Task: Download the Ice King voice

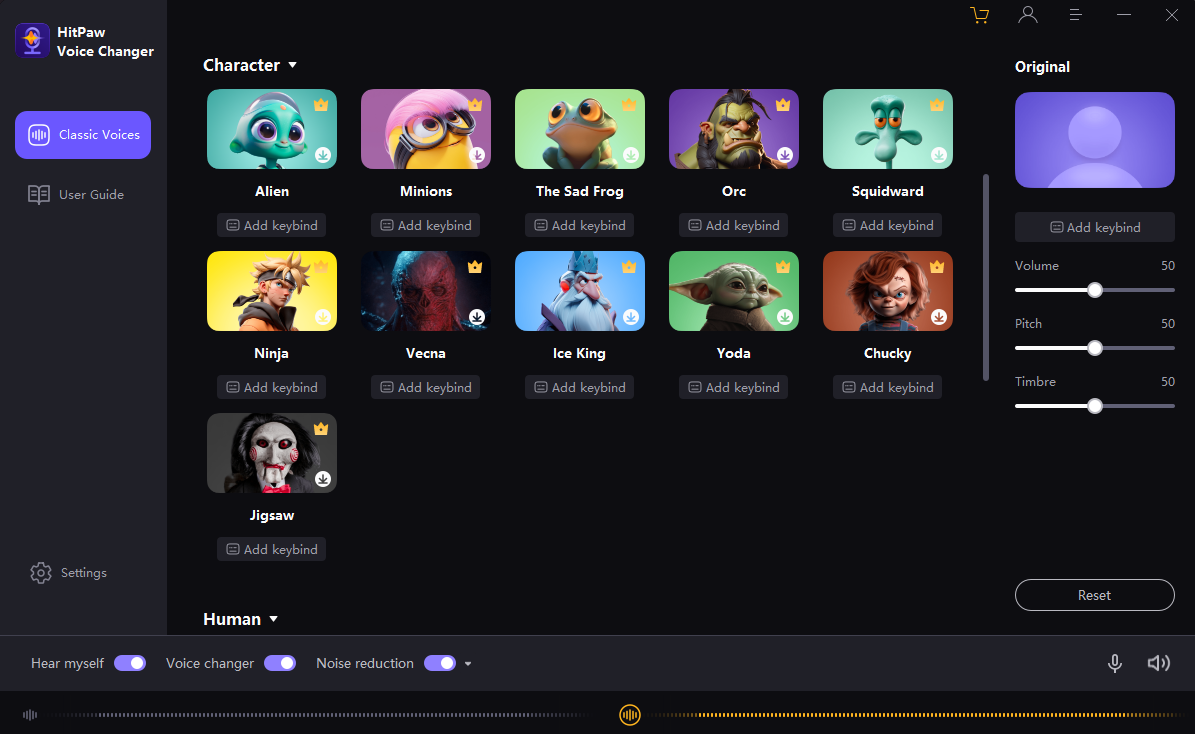Action: pyautogui.click(x=631, y=316)
